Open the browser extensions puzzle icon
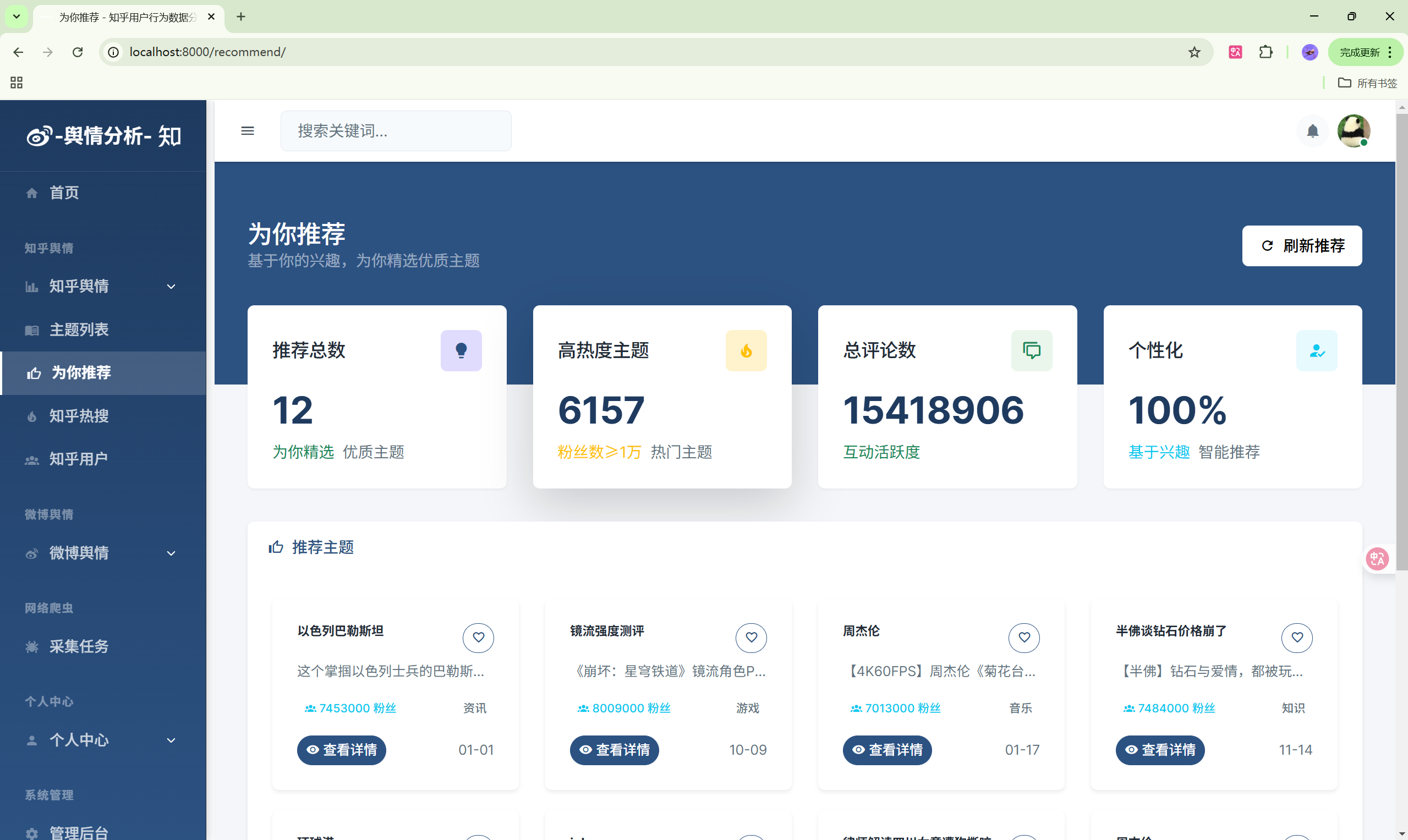Viewport: 1408px width, 840px height. (1265, 52)
